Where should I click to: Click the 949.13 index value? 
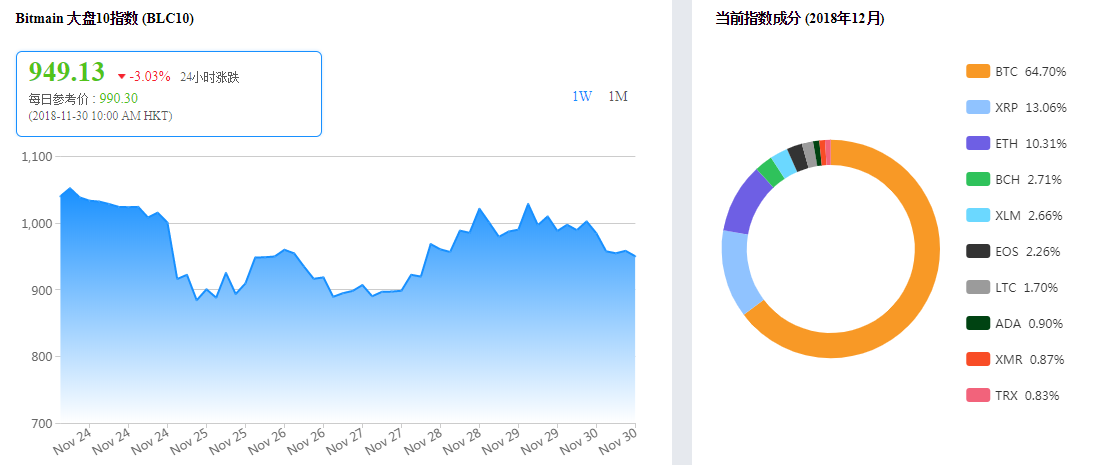(66, 73)
